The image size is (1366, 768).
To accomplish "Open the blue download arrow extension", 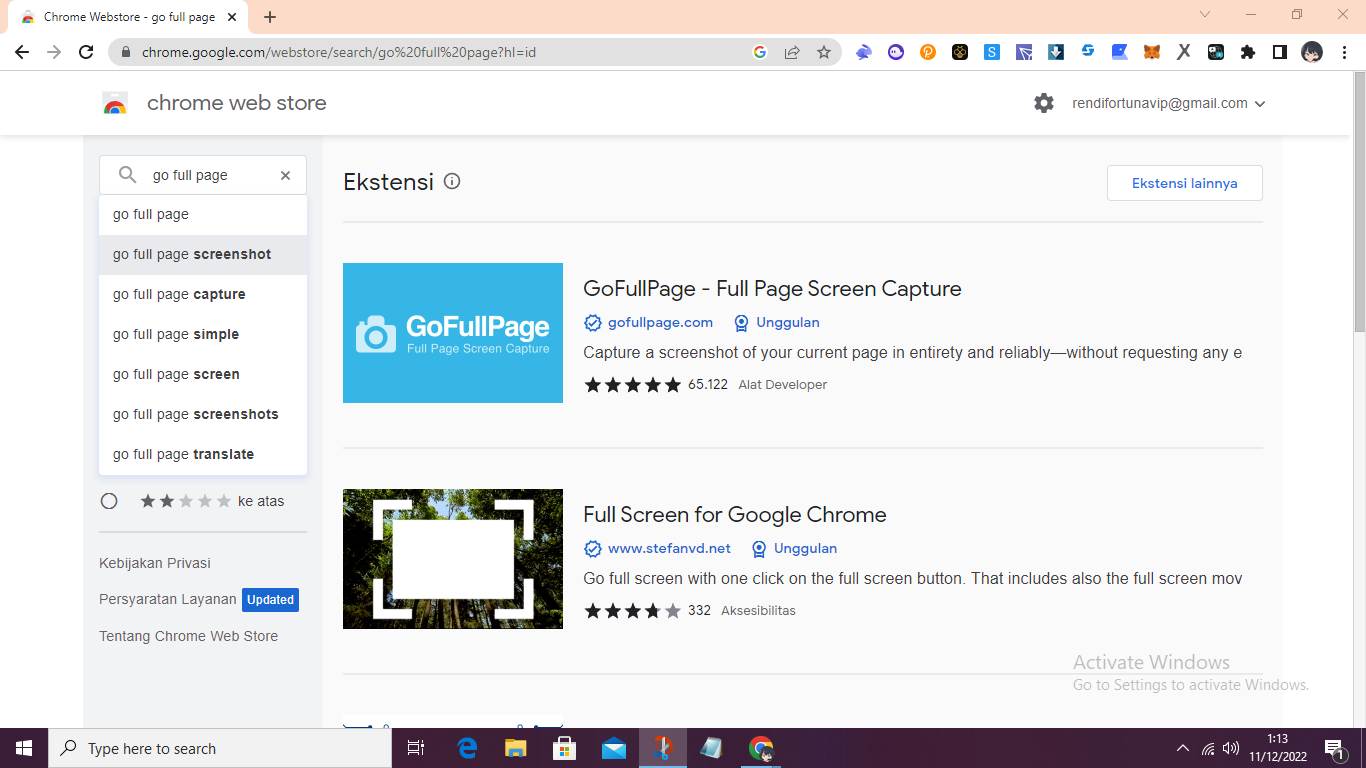I will (x=1056, y=52).
